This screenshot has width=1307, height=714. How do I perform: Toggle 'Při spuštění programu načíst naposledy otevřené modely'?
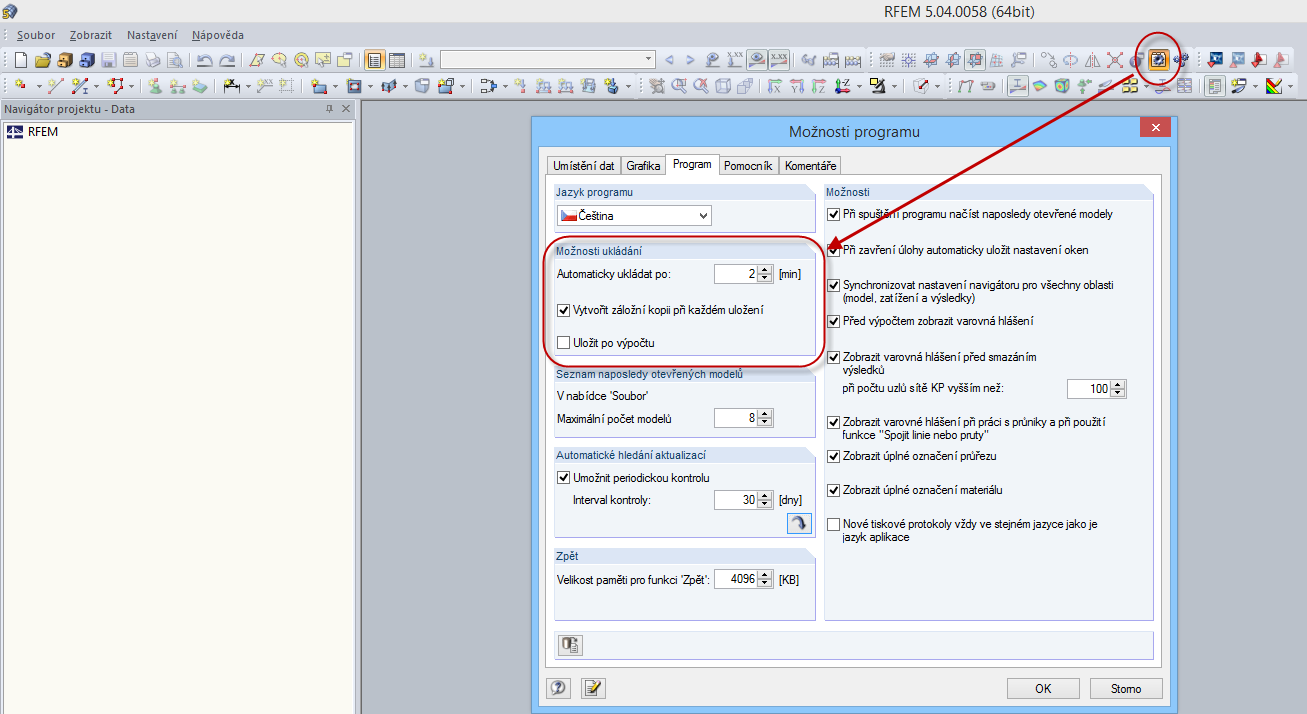(x=834, y=214)
